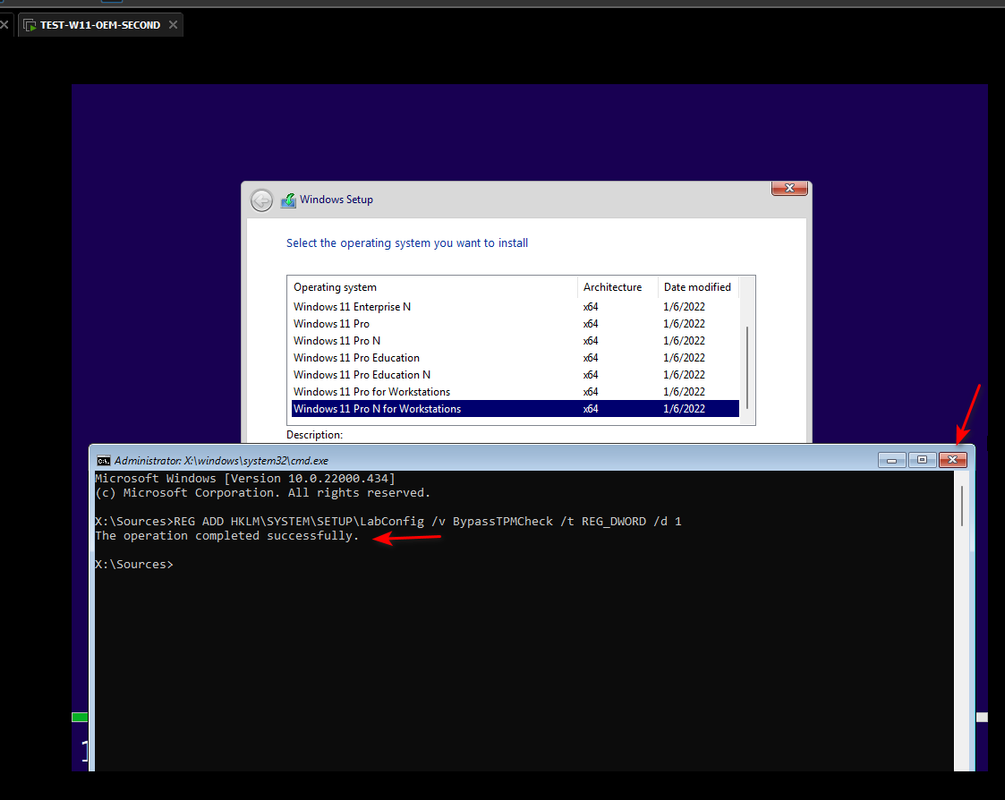Screen dimensions: 1005x800
Task: Click the Description label
Action: pos(315,435)
